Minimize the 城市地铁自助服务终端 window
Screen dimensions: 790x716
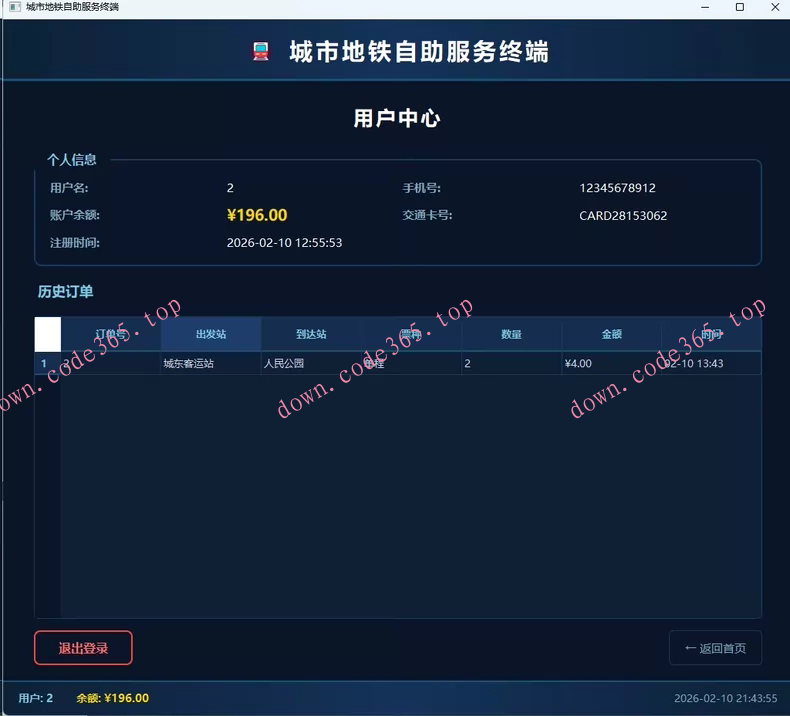[705, 7]
